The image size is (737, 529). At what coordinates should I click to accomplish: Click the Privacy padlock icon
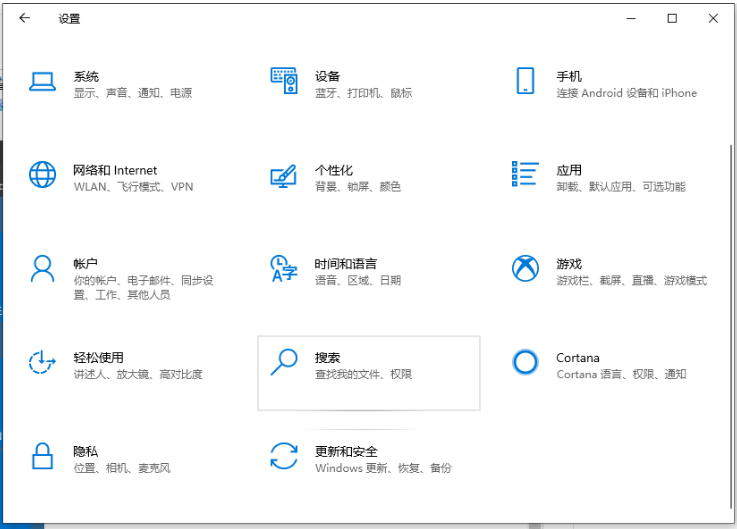point(42,456)
